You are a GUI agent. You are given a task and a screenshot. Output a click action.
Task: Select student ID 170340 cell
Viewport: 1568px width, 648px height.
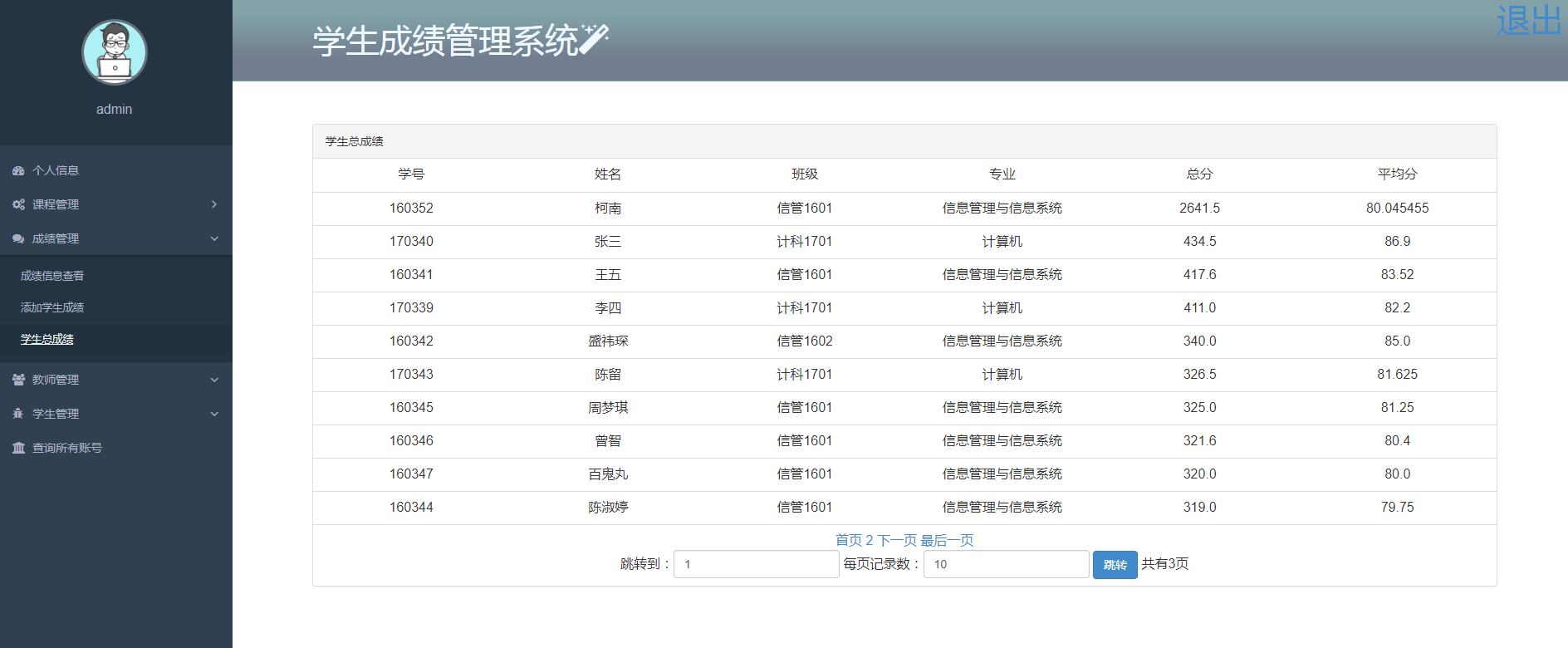pos(411,242)
